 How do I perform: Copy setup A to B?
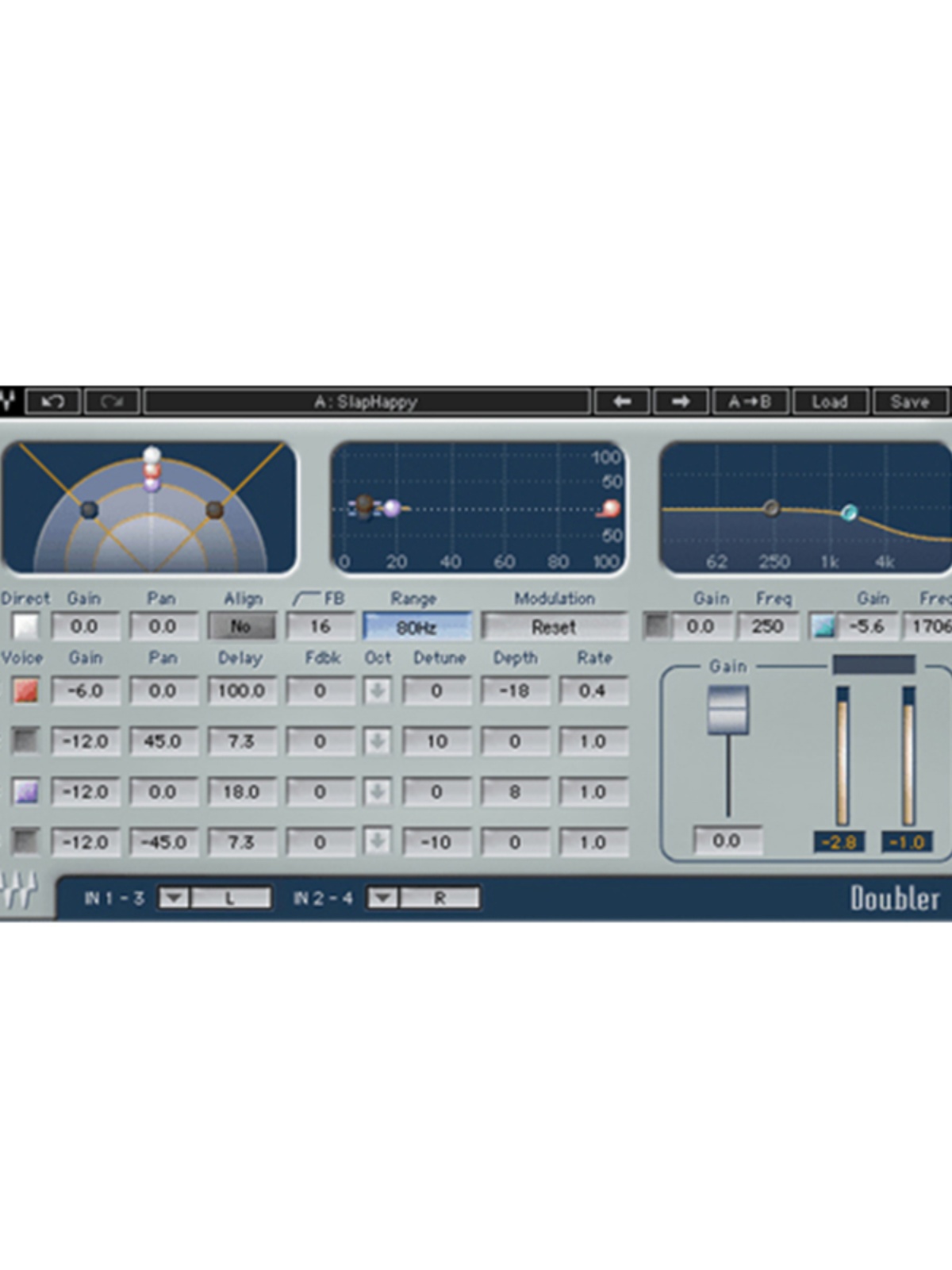point(750,402)
